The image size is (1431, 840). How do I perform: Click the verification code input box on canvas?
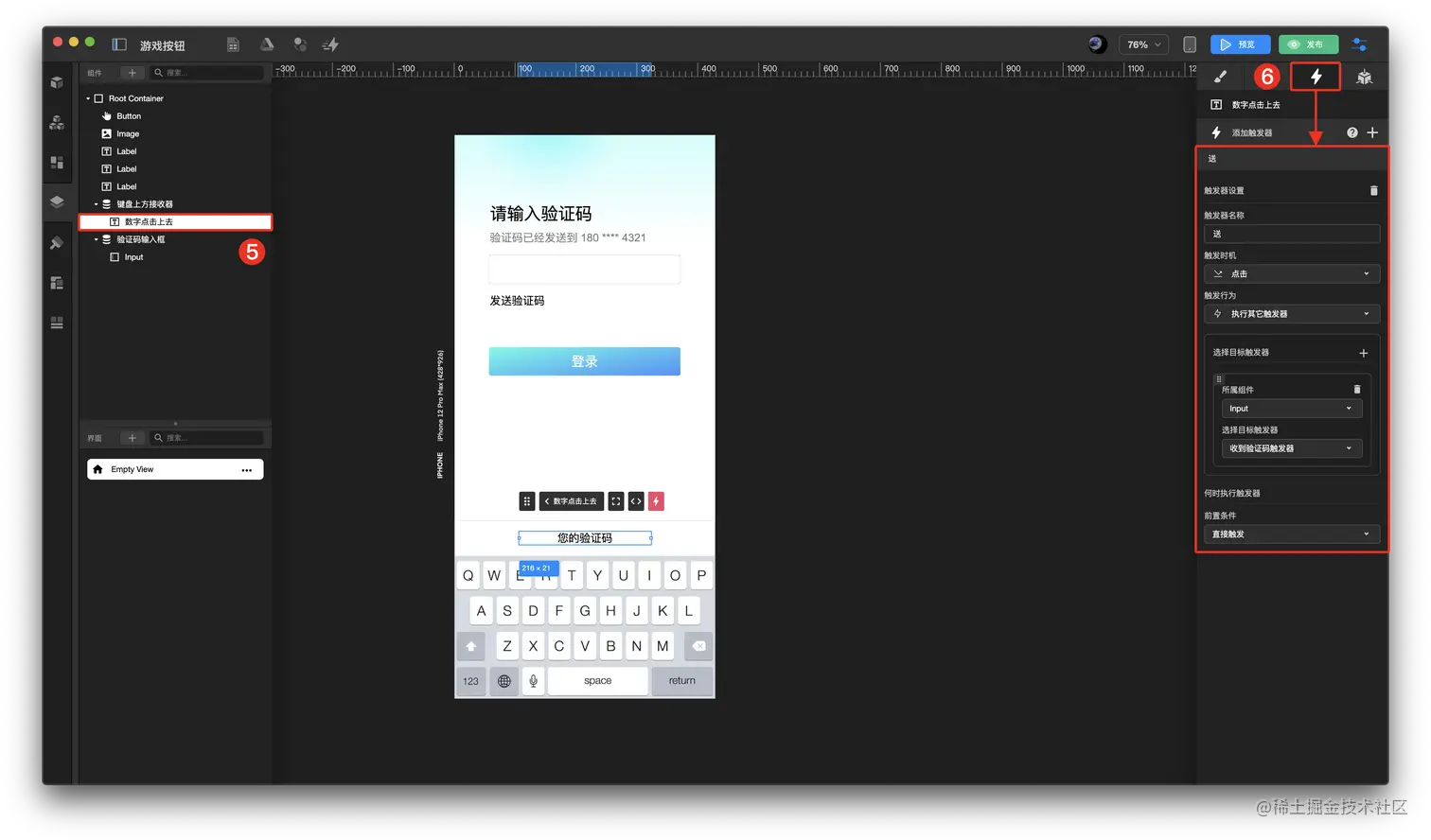(x=584, y=270)
